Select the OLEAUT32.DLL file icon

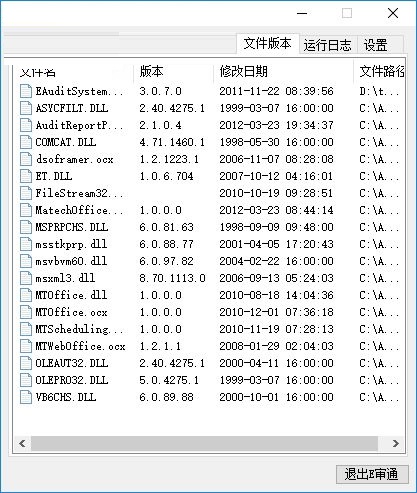point(26,363)
